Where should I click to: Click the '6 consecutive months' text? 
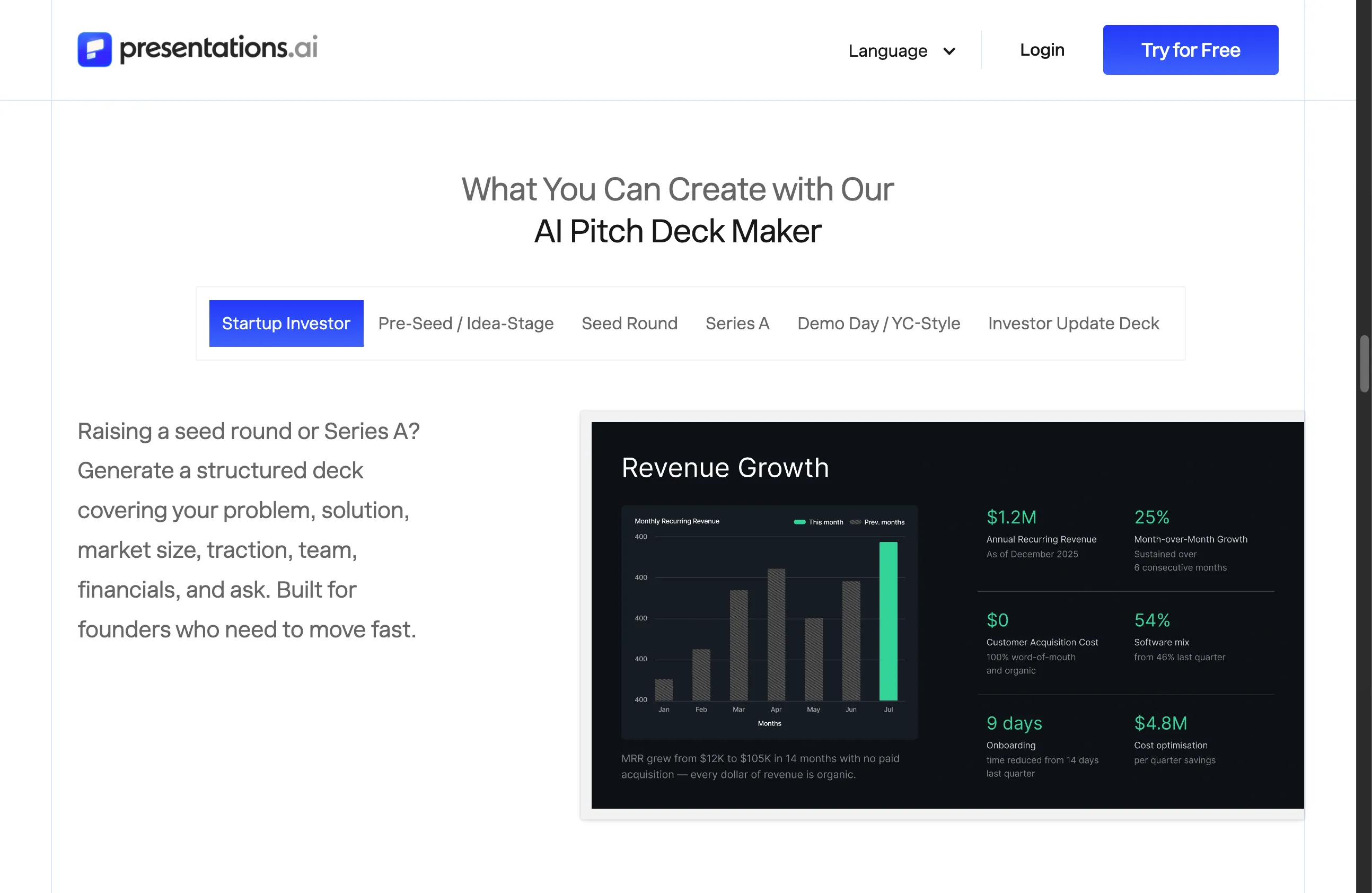[1180, 568]
